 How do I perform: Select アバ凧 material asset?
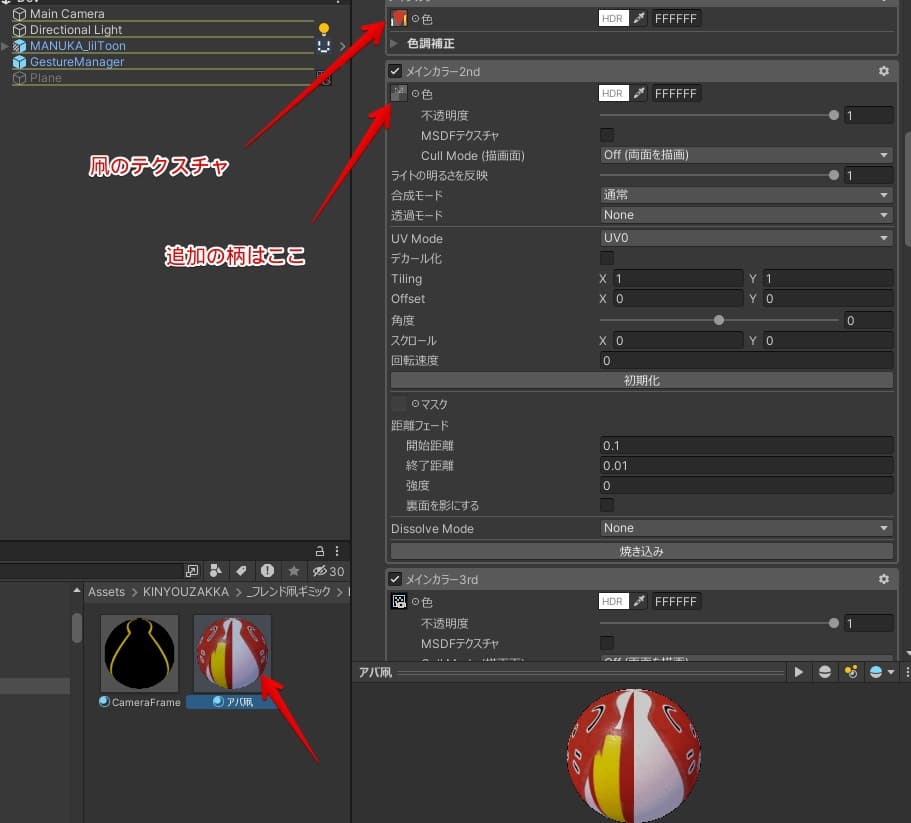tap(232, 662)
